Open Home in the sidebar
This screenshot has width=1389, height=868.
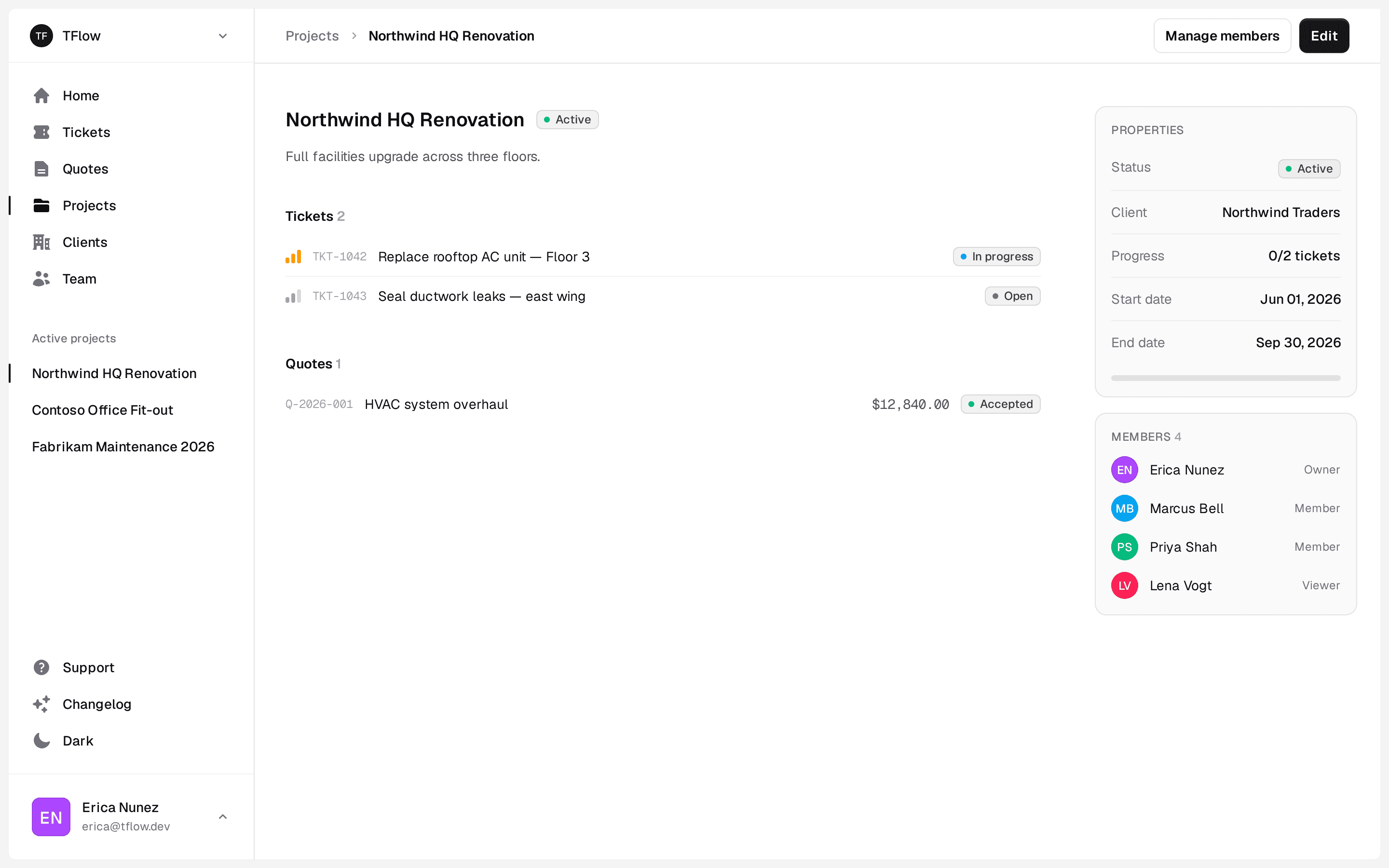coord(131,95)
